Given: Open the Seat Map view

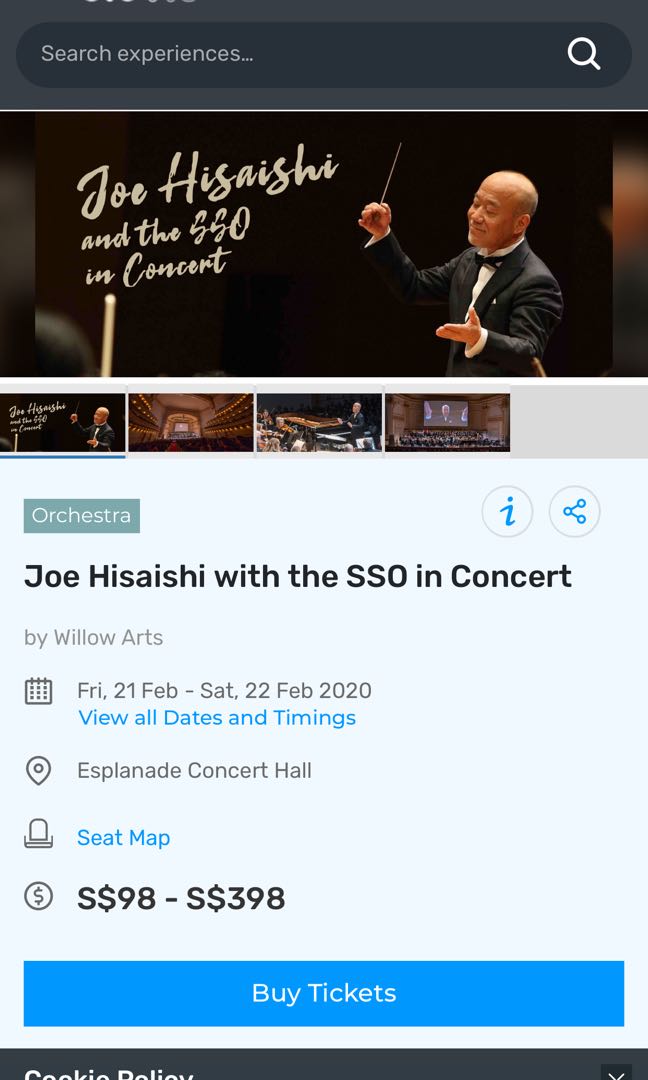Looking at the screenshot, I should [123, 837].
